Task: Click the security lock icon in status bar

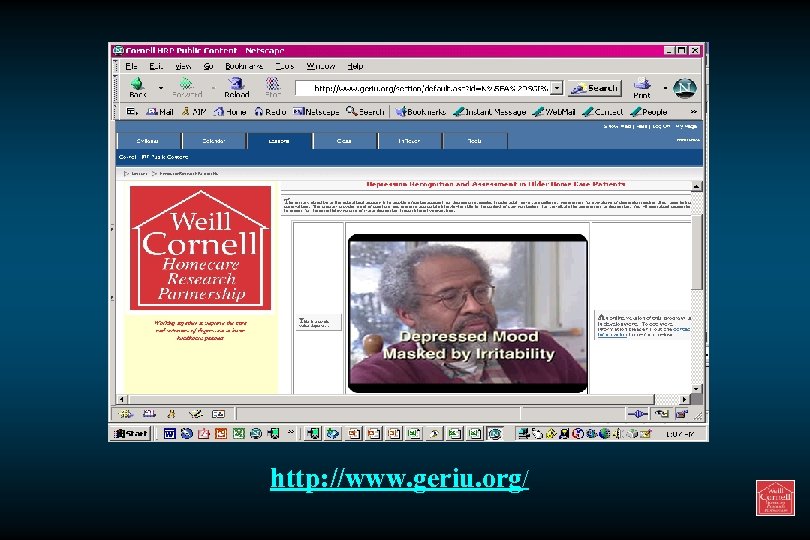Action: point(681,414)
